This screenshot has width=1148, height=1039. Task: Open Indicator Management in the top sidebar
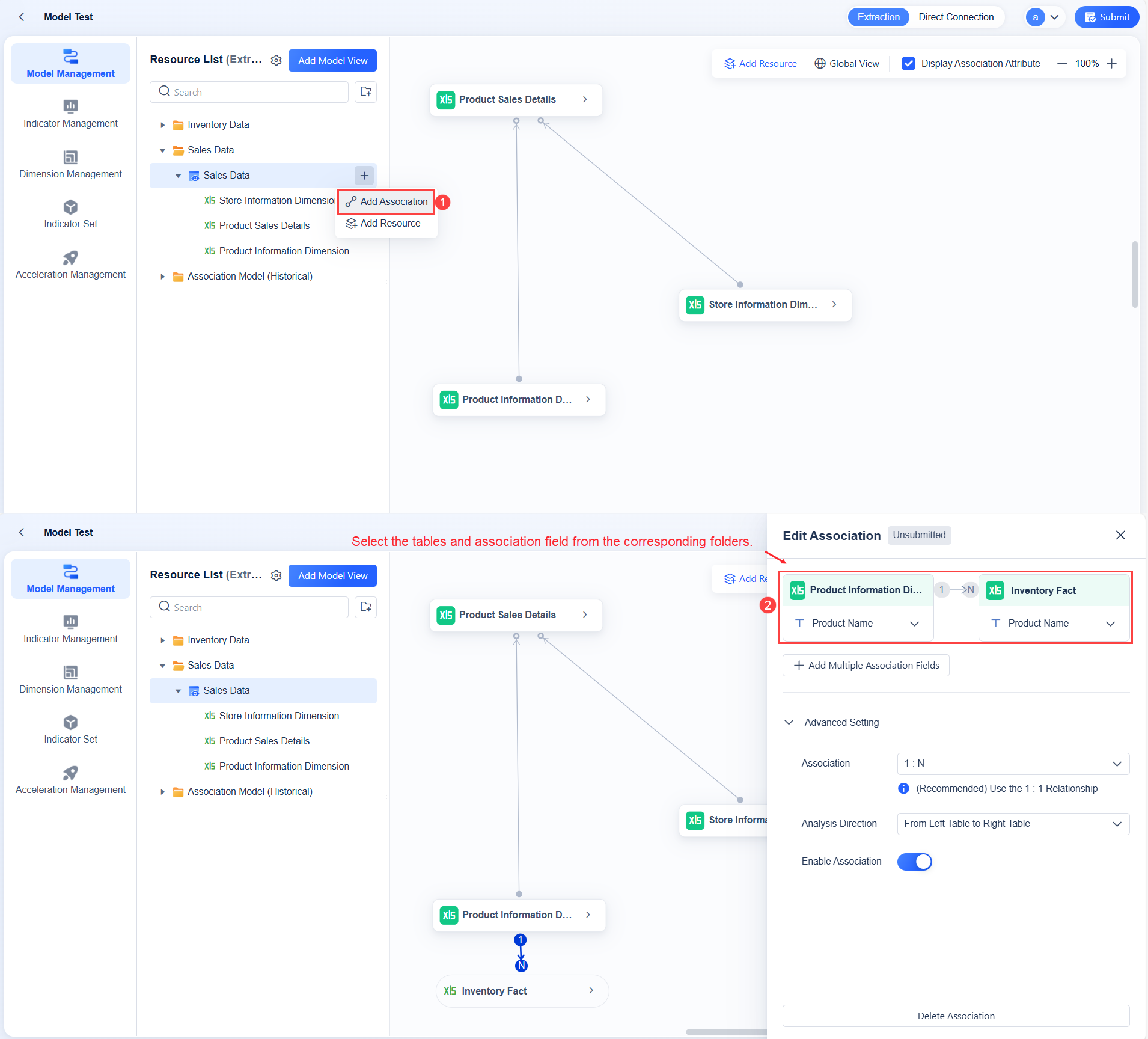coord(70,114)
